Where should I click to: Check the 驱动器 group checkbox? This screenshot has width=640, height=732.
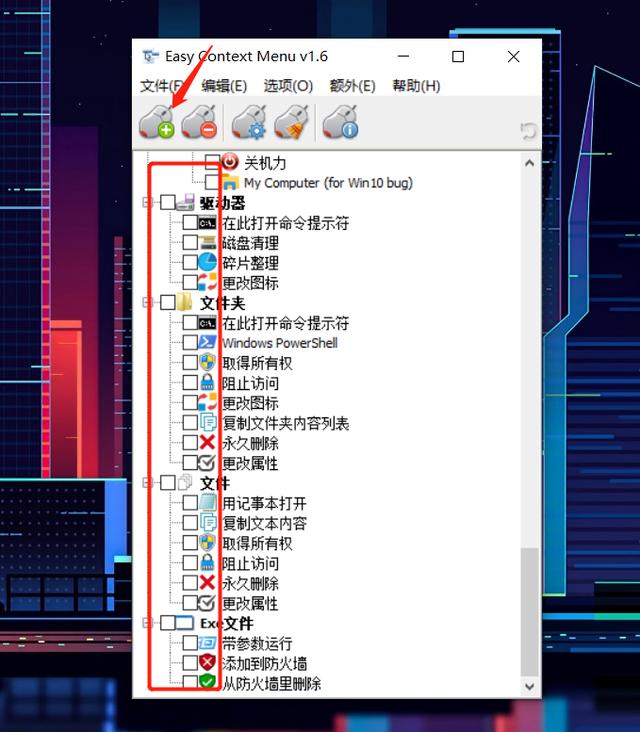click(168, 202)
